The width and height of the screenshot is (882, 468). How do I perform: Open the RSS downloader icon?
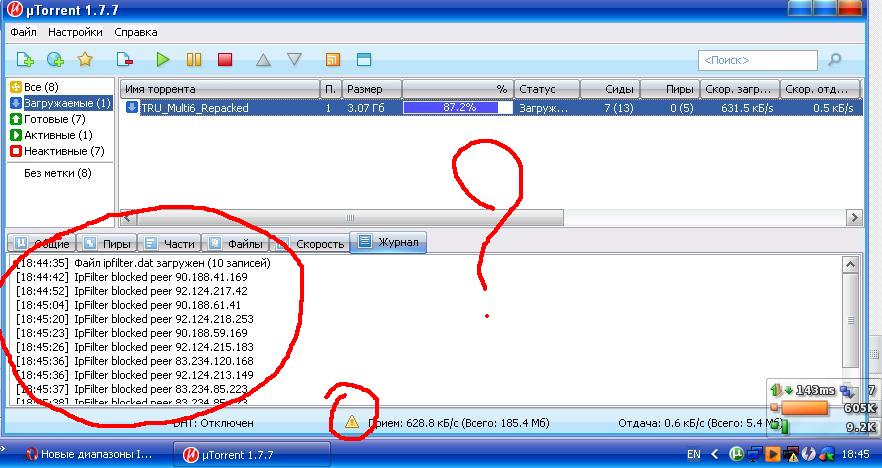point(333,60)
